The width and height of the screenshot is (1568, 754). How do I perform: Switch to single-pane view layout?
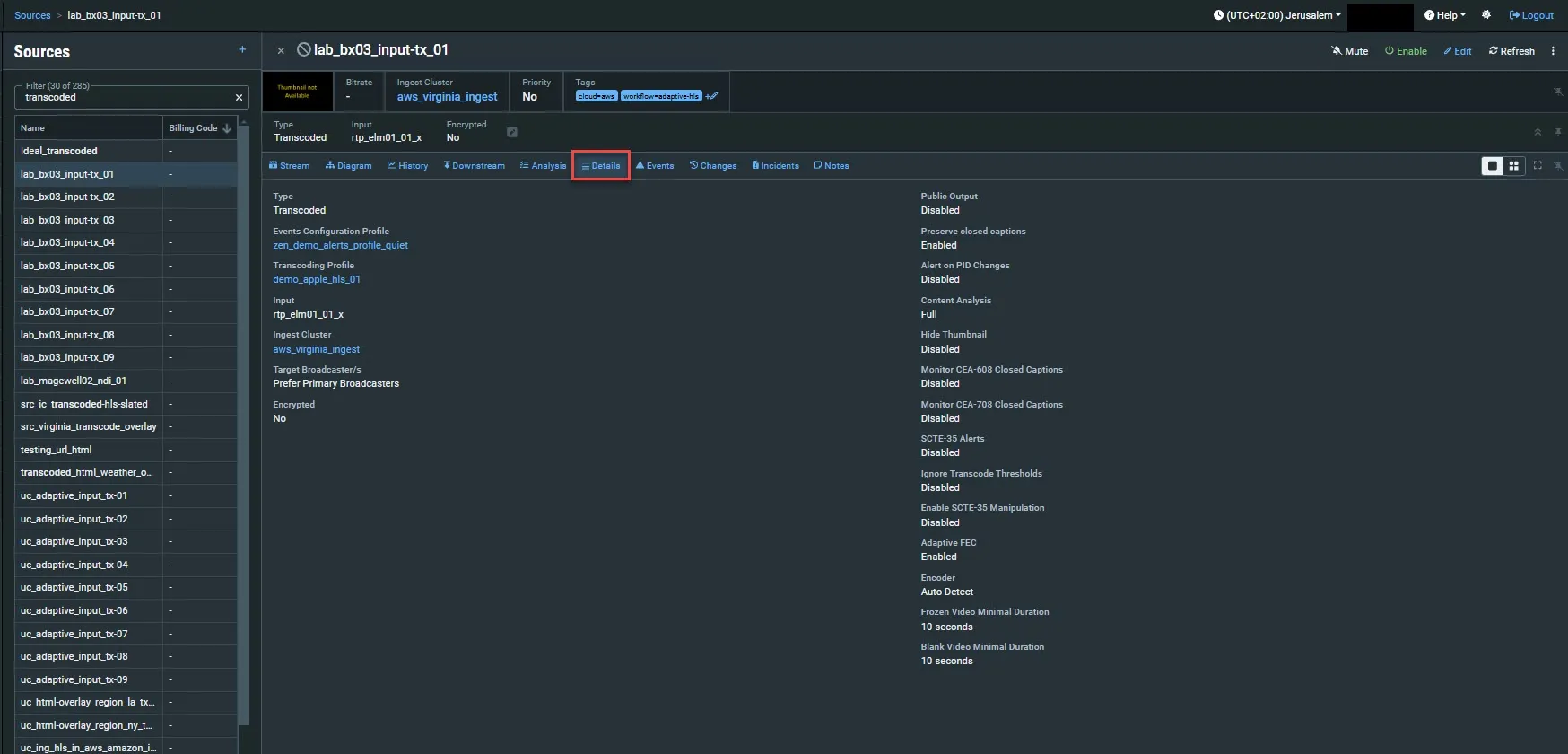[x=1492, y=166]
